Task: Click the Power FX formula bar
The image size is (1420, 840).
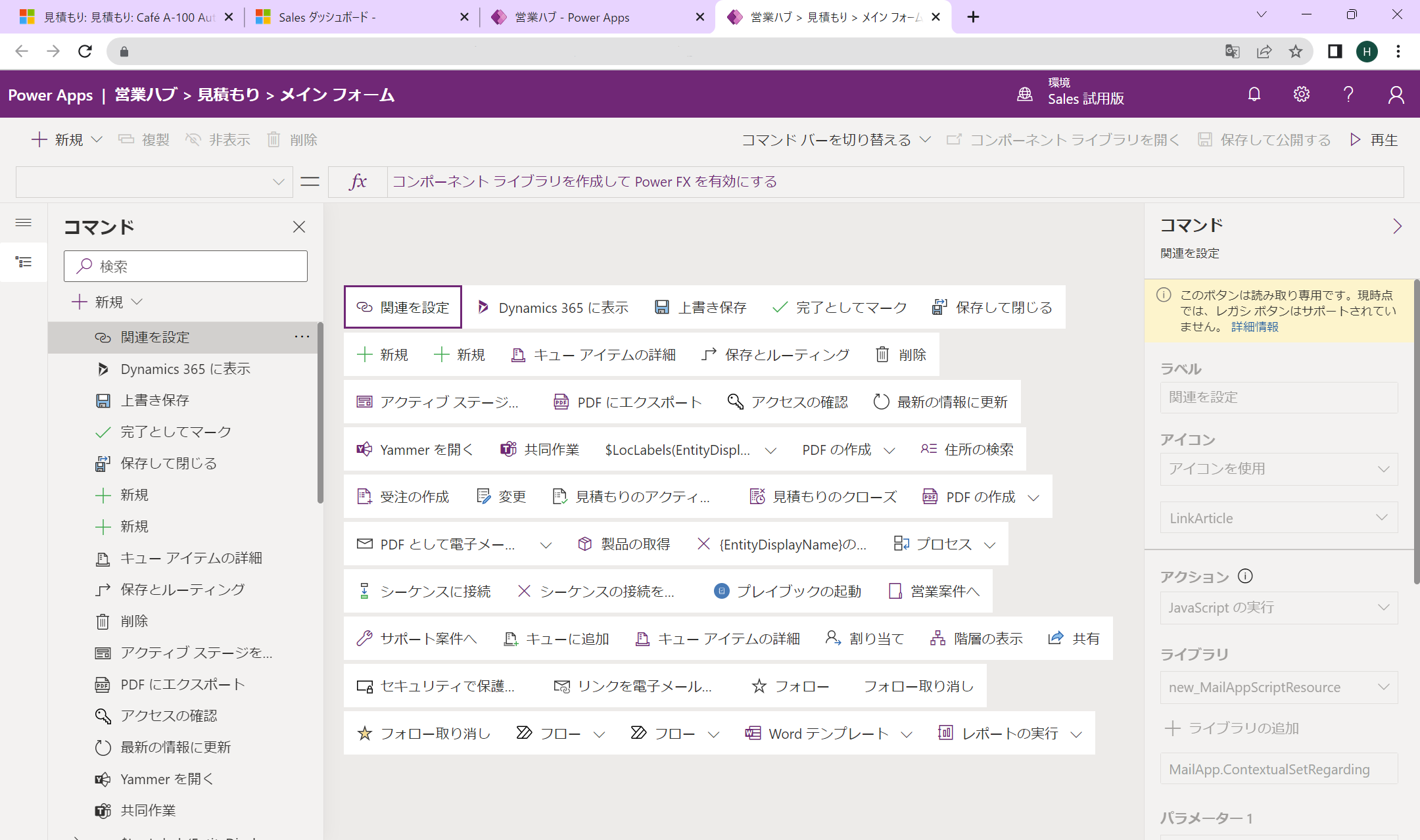Action: [x=895, y=181]
